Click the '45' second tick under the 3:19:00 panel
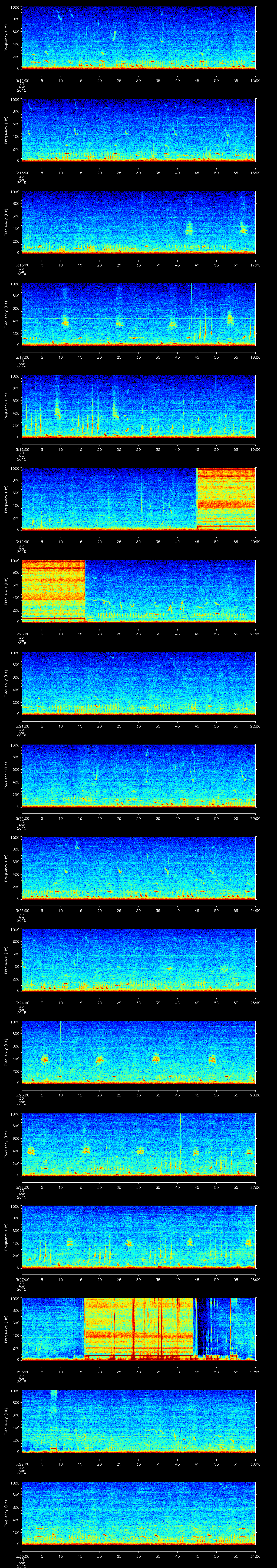The height and width of the screenshot is (1568, 277). pyautogui.click(x=197, y=542)
